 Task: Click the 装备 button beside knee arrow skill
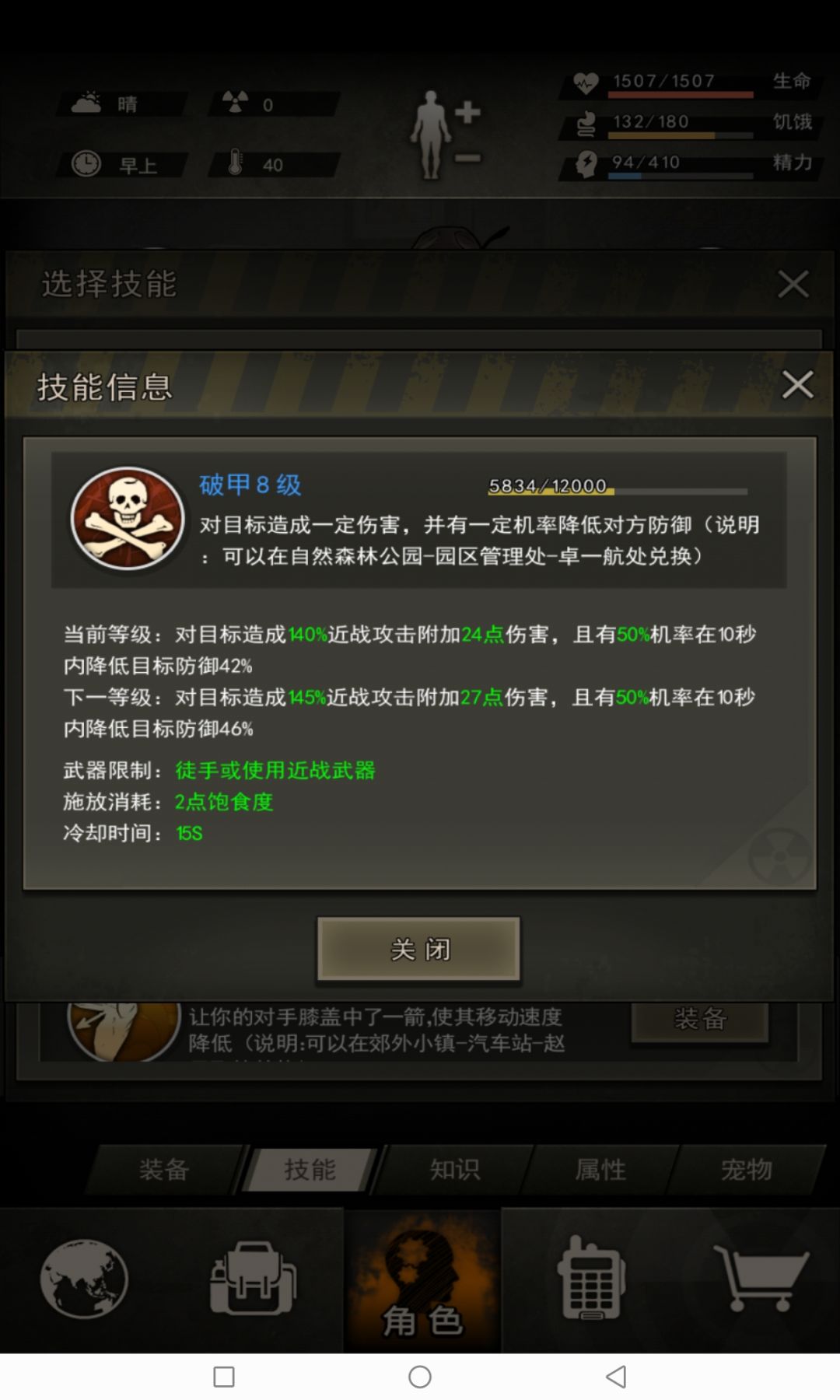[x=700, y=1019]
